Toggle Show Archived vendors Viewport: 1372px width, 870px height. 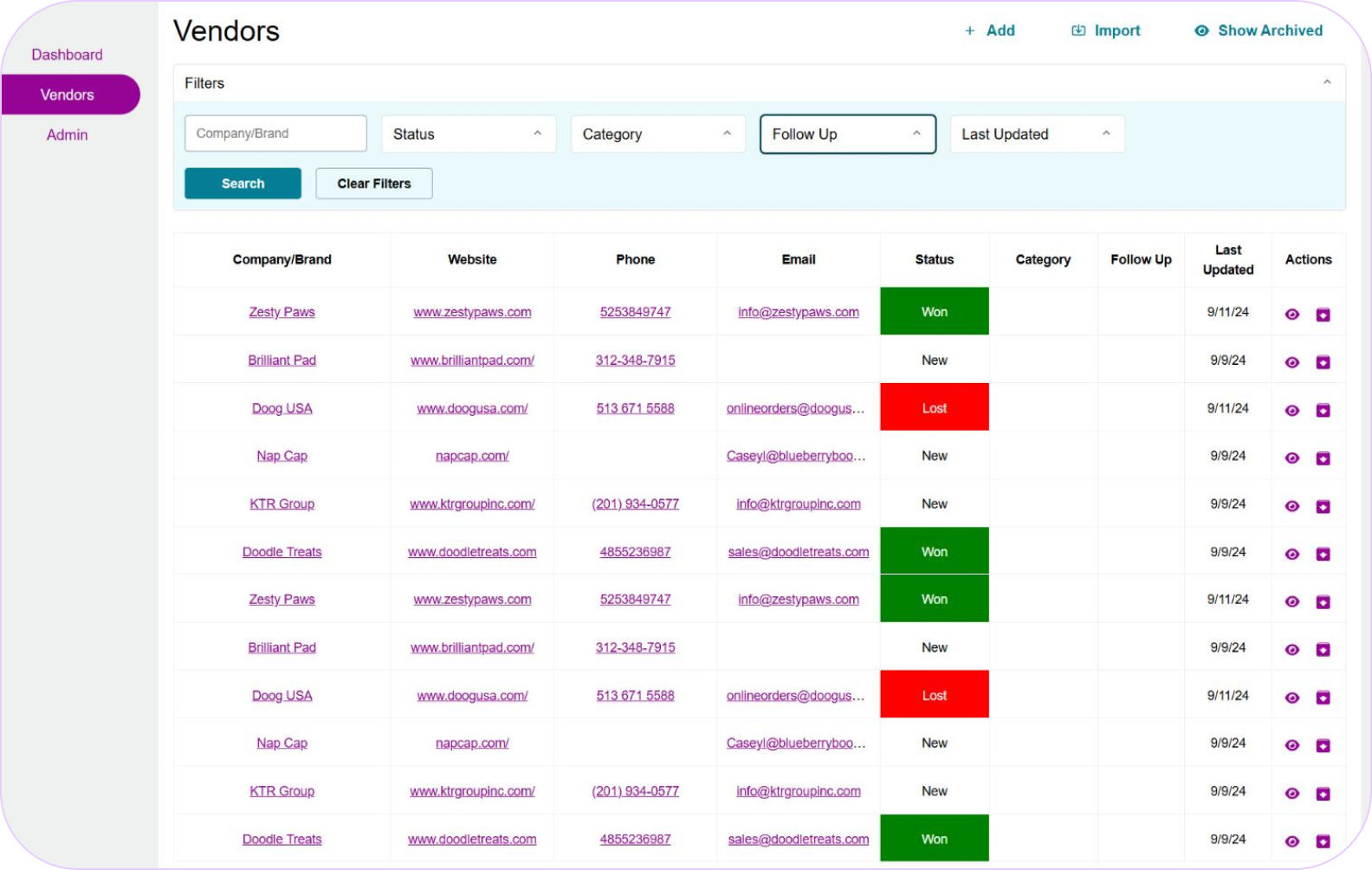(1259, 31)
